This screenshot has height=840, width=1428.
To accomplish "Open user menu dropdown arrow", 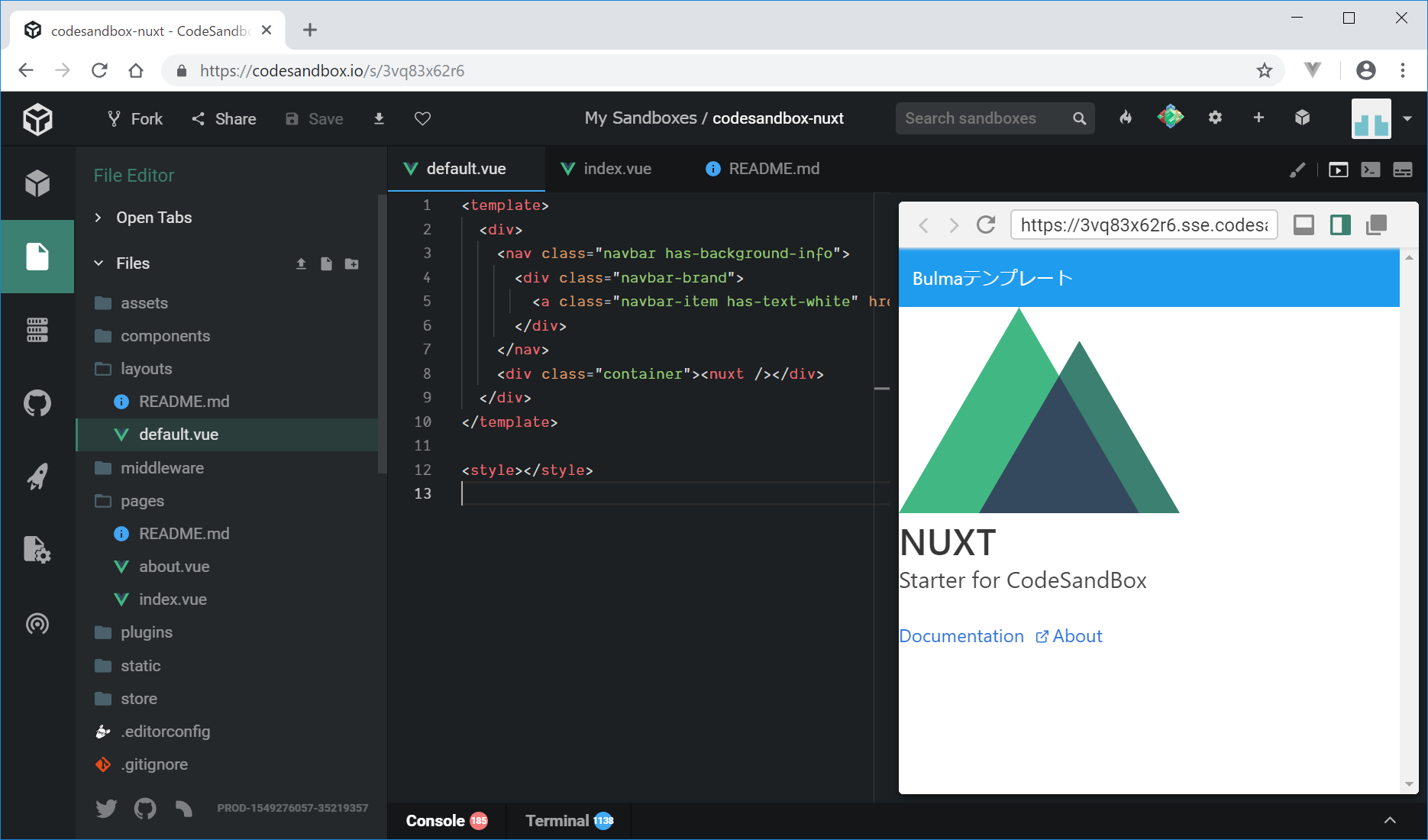I will [x=1407, y=118].
